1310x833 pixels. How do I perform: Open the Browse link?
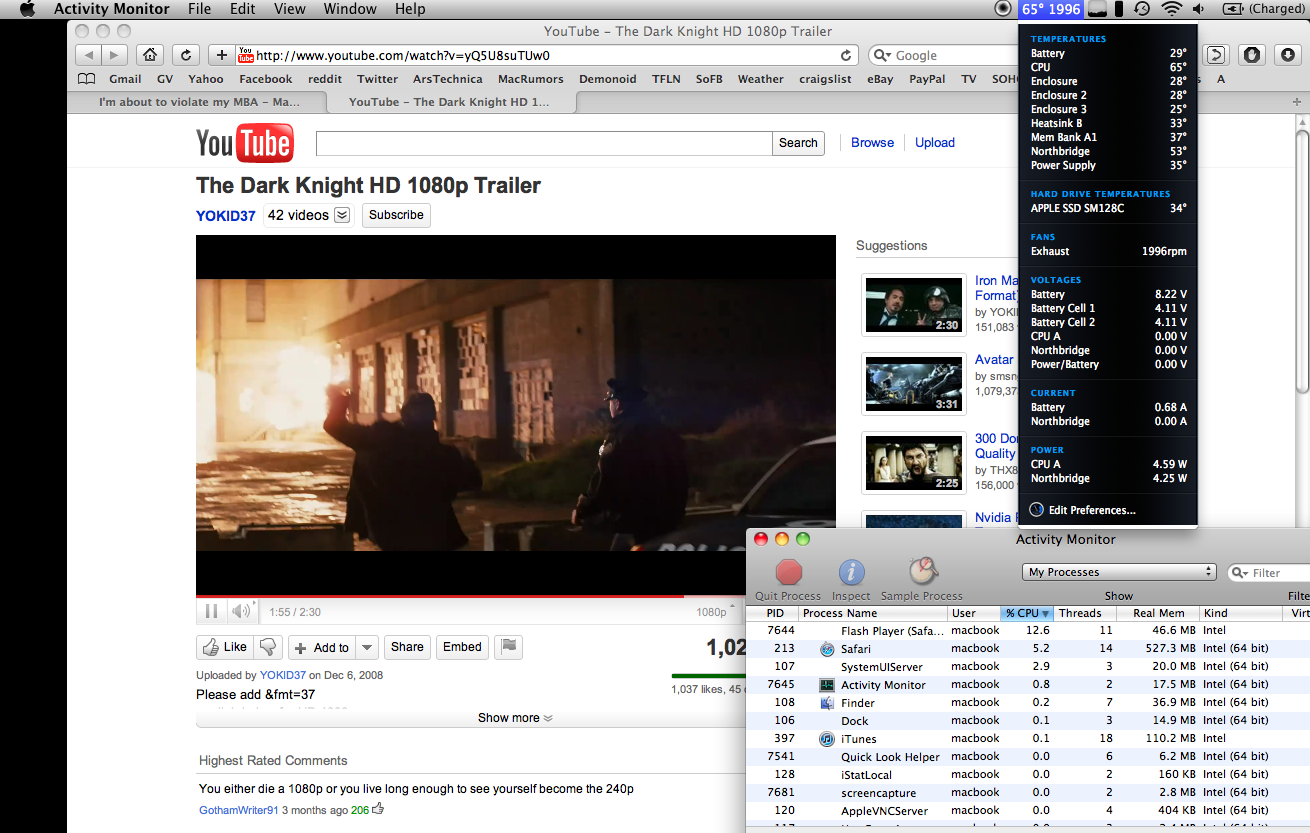872,143
